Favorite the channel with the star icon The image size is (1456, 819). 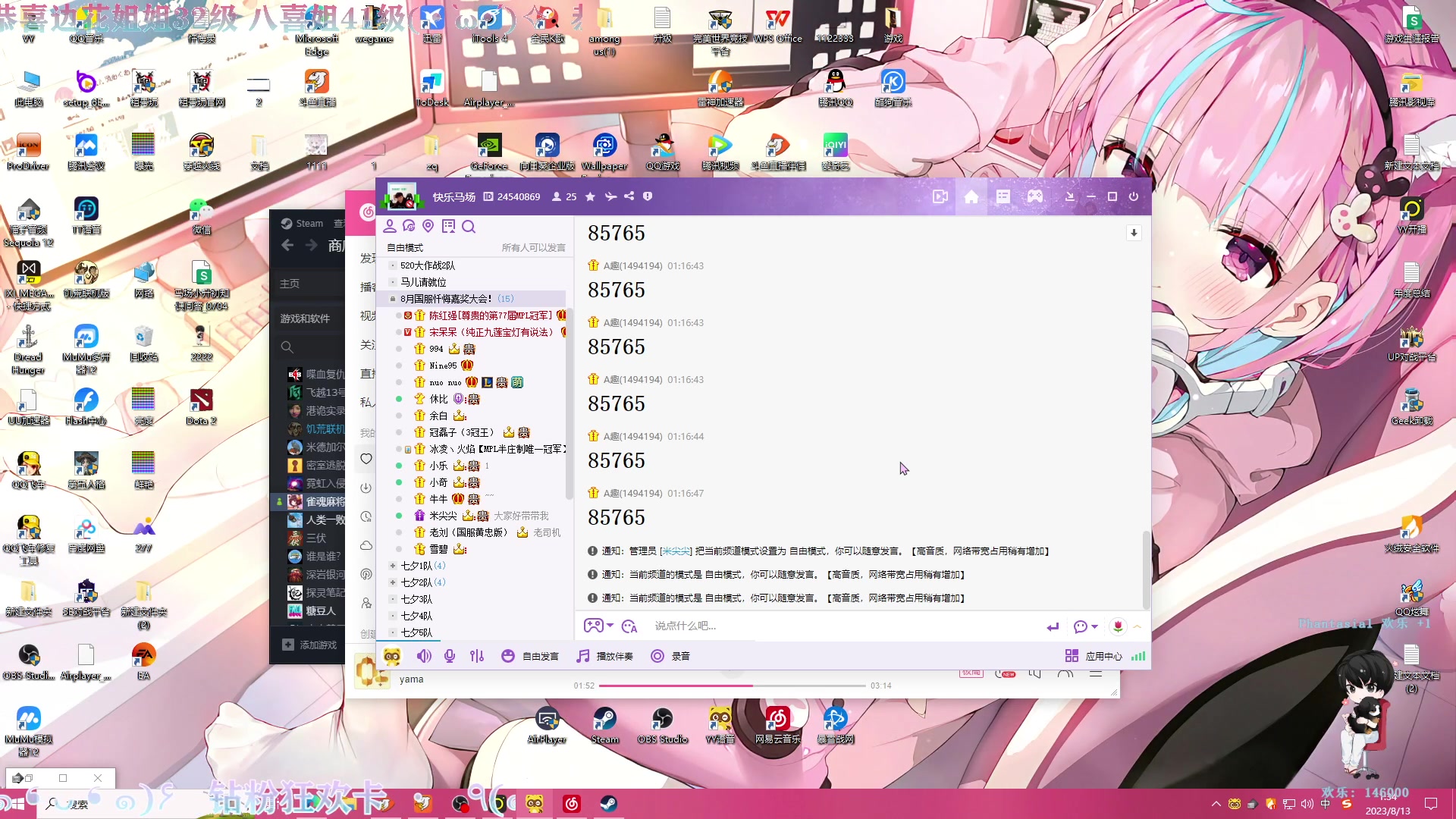pos(590,196)
